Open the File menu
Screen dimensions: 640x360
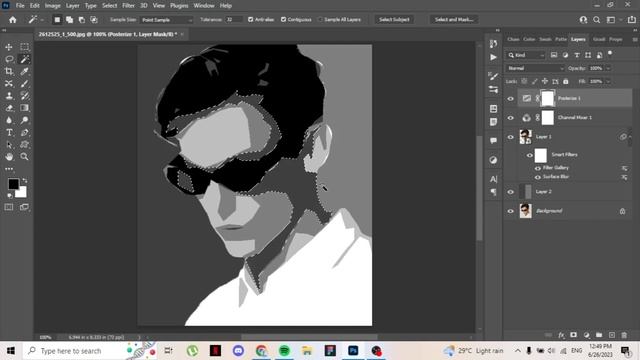(x=20, y=6)
